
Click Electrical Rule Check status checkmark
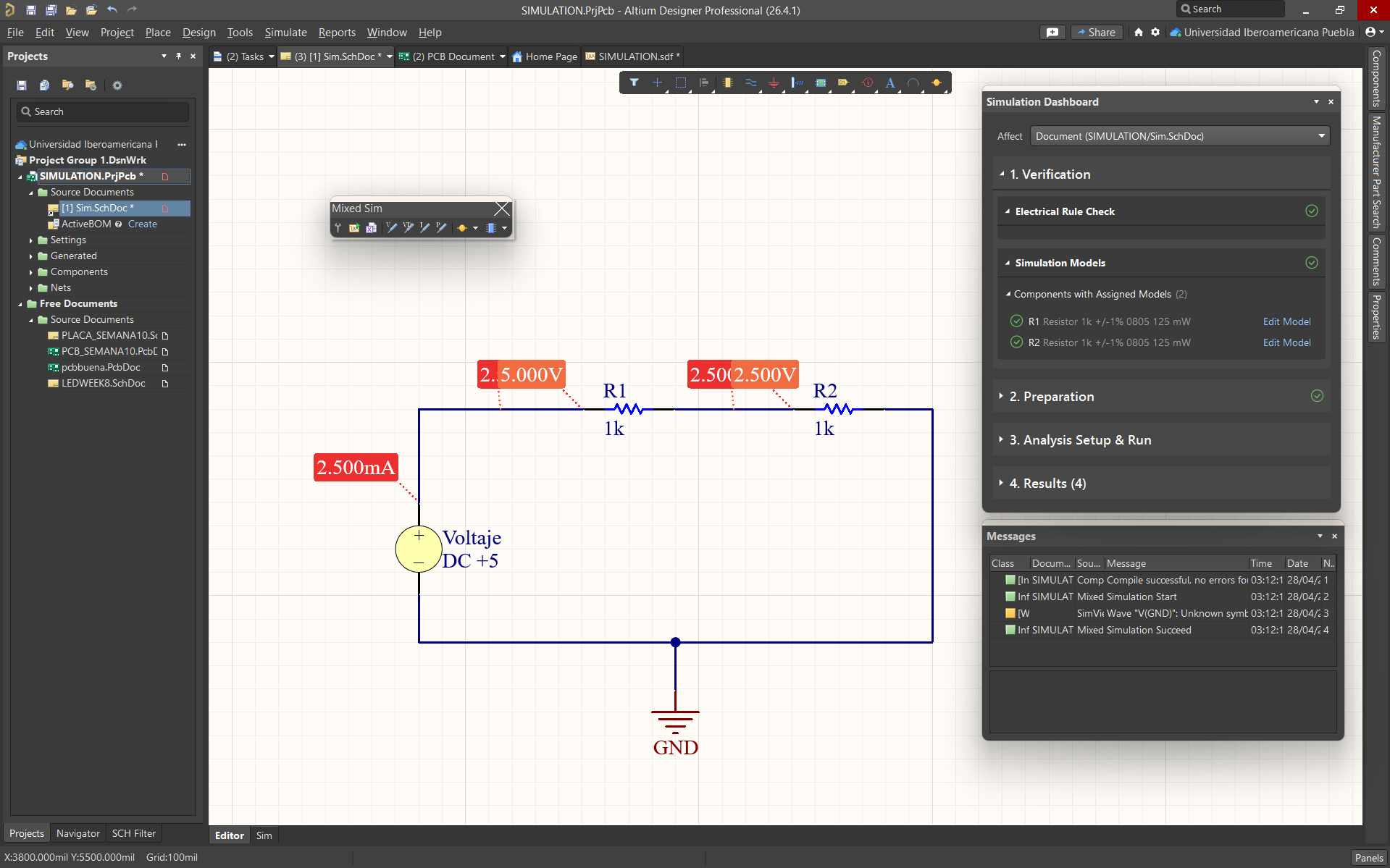tap(1311, 211)
